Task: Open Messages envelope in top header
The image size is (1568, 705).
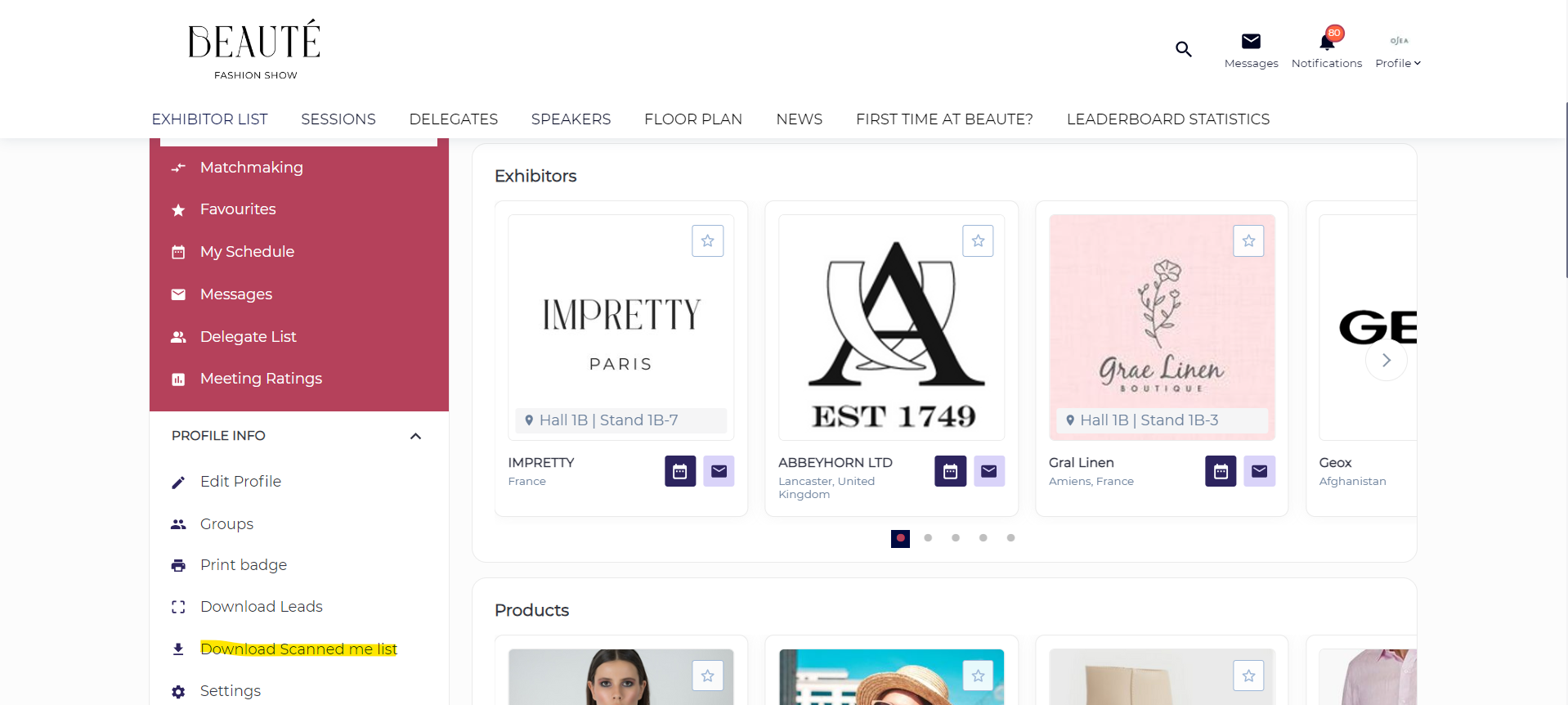Action: pos(1251,42)
